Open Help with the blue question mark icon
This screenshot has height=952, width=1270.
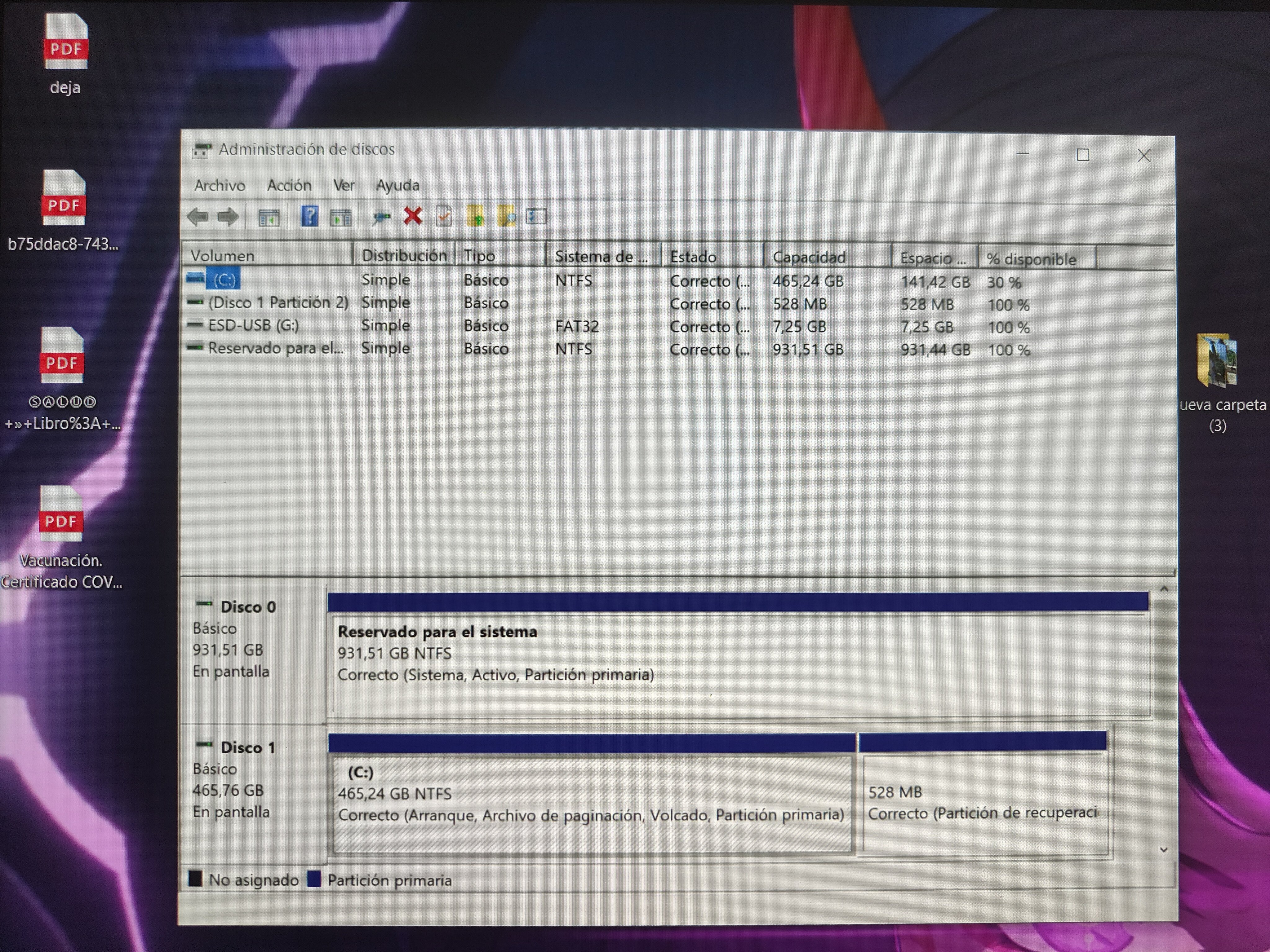[x=309, y=216]
